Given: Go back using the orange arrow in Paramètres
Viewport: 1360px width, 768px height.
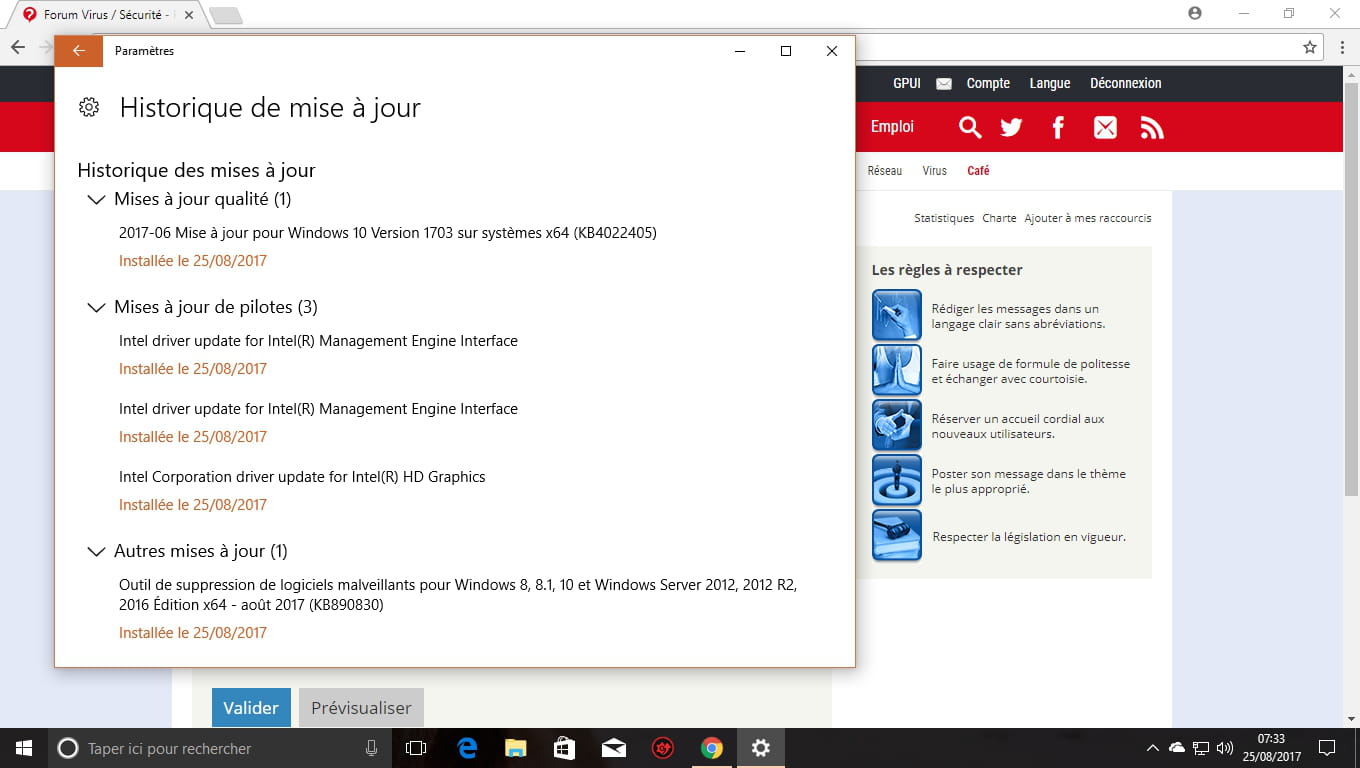Looking at the screenshot, I should pyautogui.click(x=78, y=51).
